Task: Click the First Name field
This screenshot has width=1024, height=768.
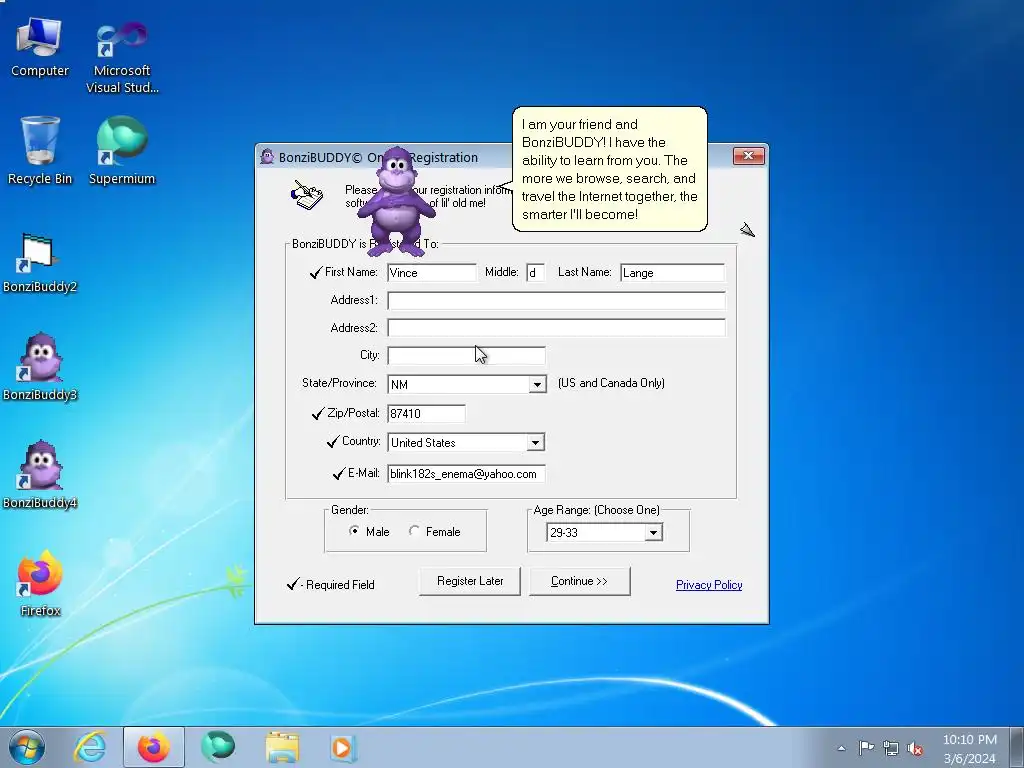Action: click(x=432, y=273)
